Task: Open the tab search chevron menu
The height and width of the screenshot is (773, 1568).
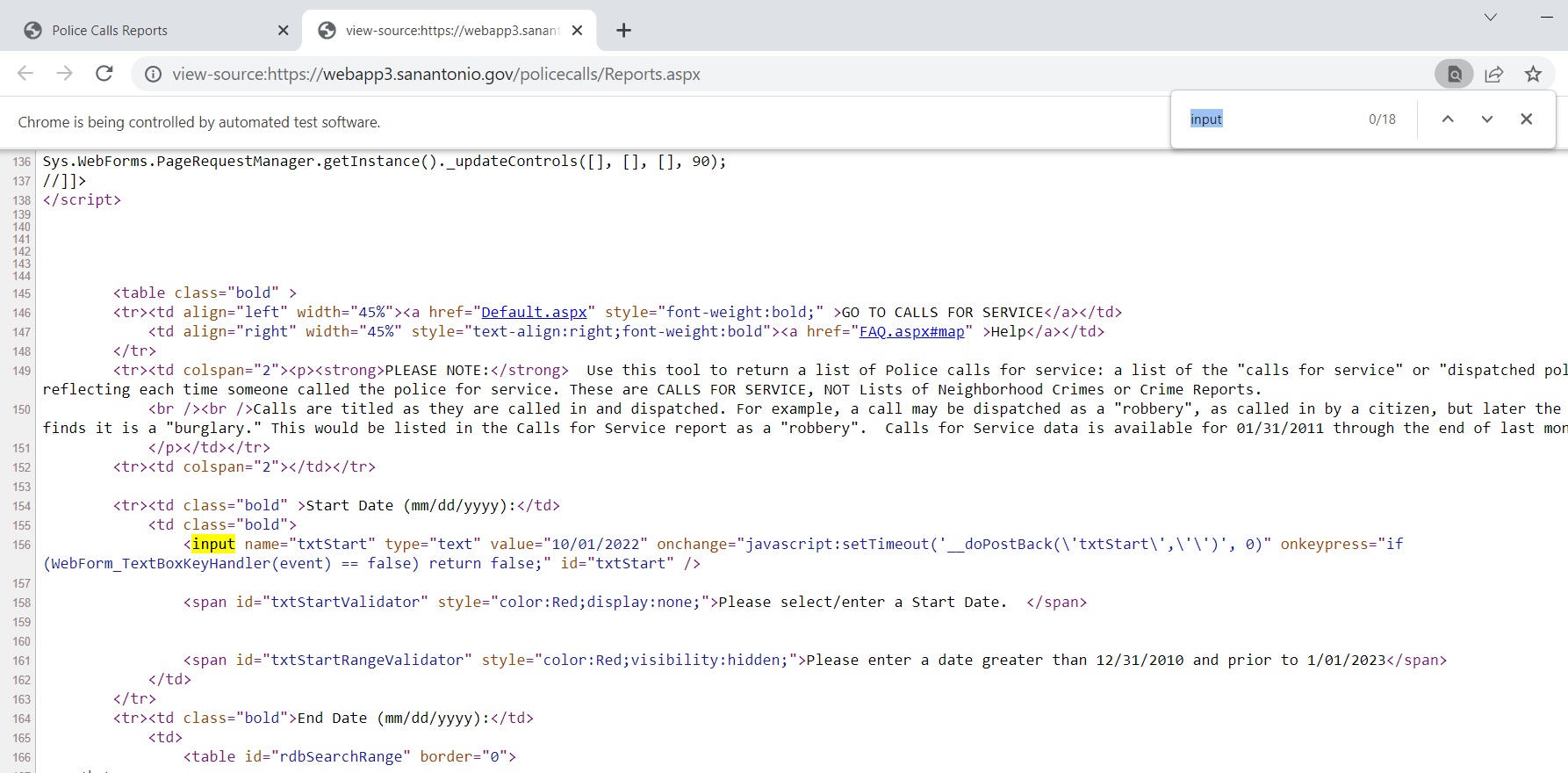Action: [1490, 17]
